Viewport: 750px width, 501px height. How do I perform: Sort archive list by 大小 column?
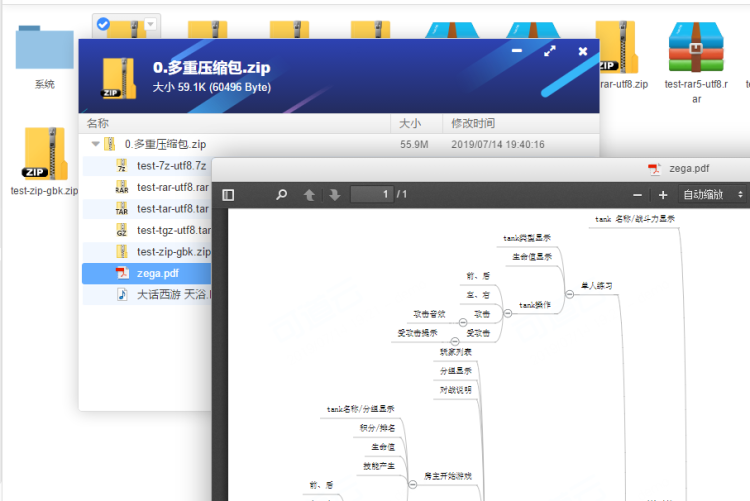coord(410,124)
